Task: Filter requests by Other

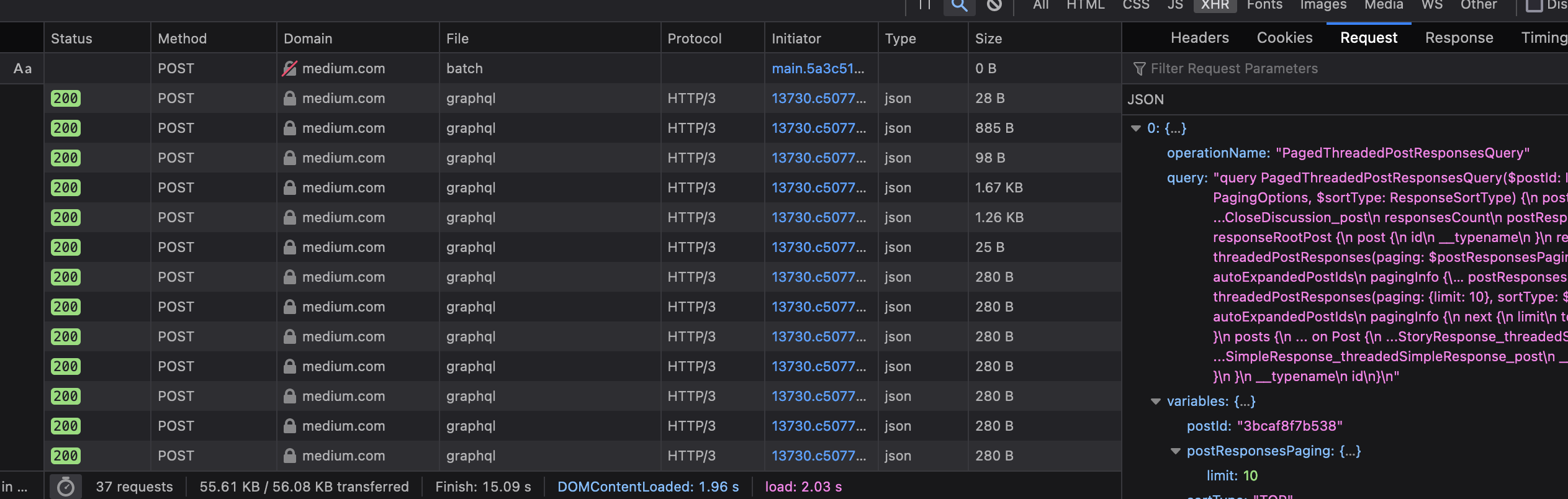Action: (x=1479, y=5)
